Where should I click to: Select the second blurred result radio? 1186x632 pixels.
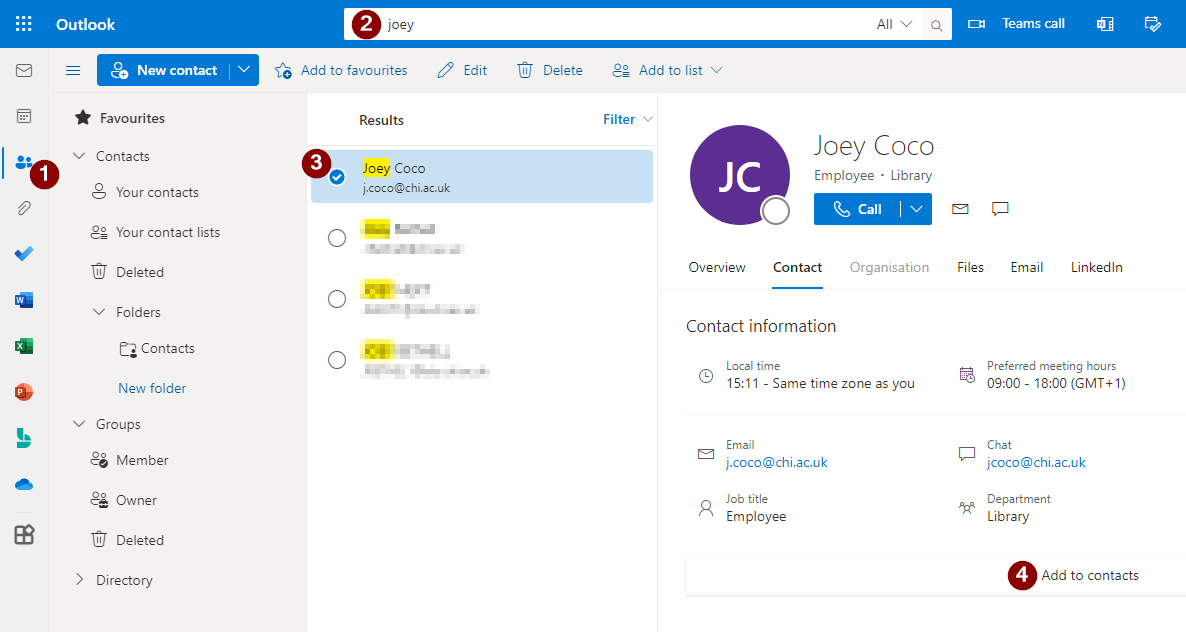tap(337, 238)
